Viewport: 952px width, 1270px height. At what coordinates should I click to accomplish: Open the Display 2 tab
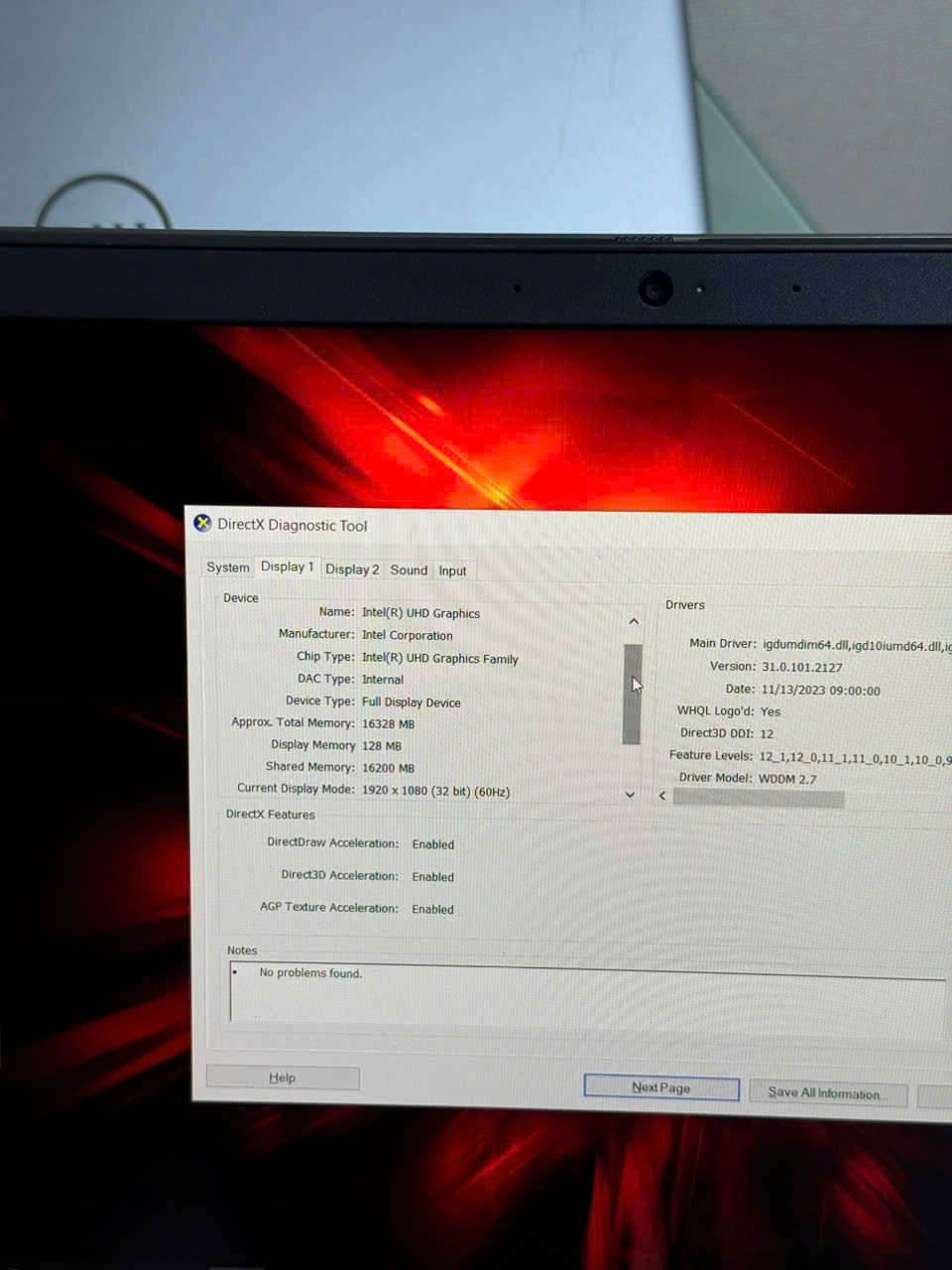(352, 570)
